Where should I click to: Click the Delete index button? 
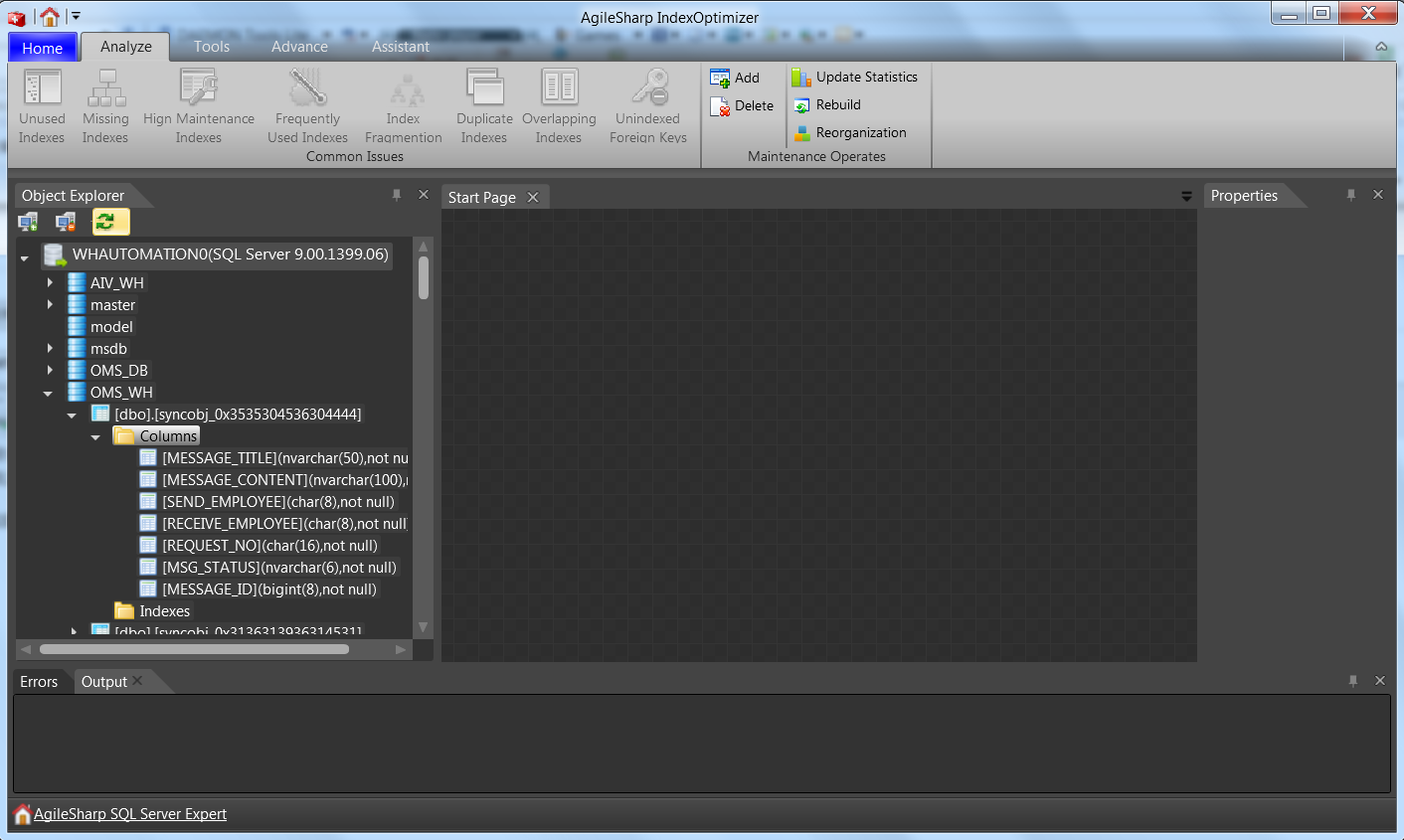click(742, 105)
